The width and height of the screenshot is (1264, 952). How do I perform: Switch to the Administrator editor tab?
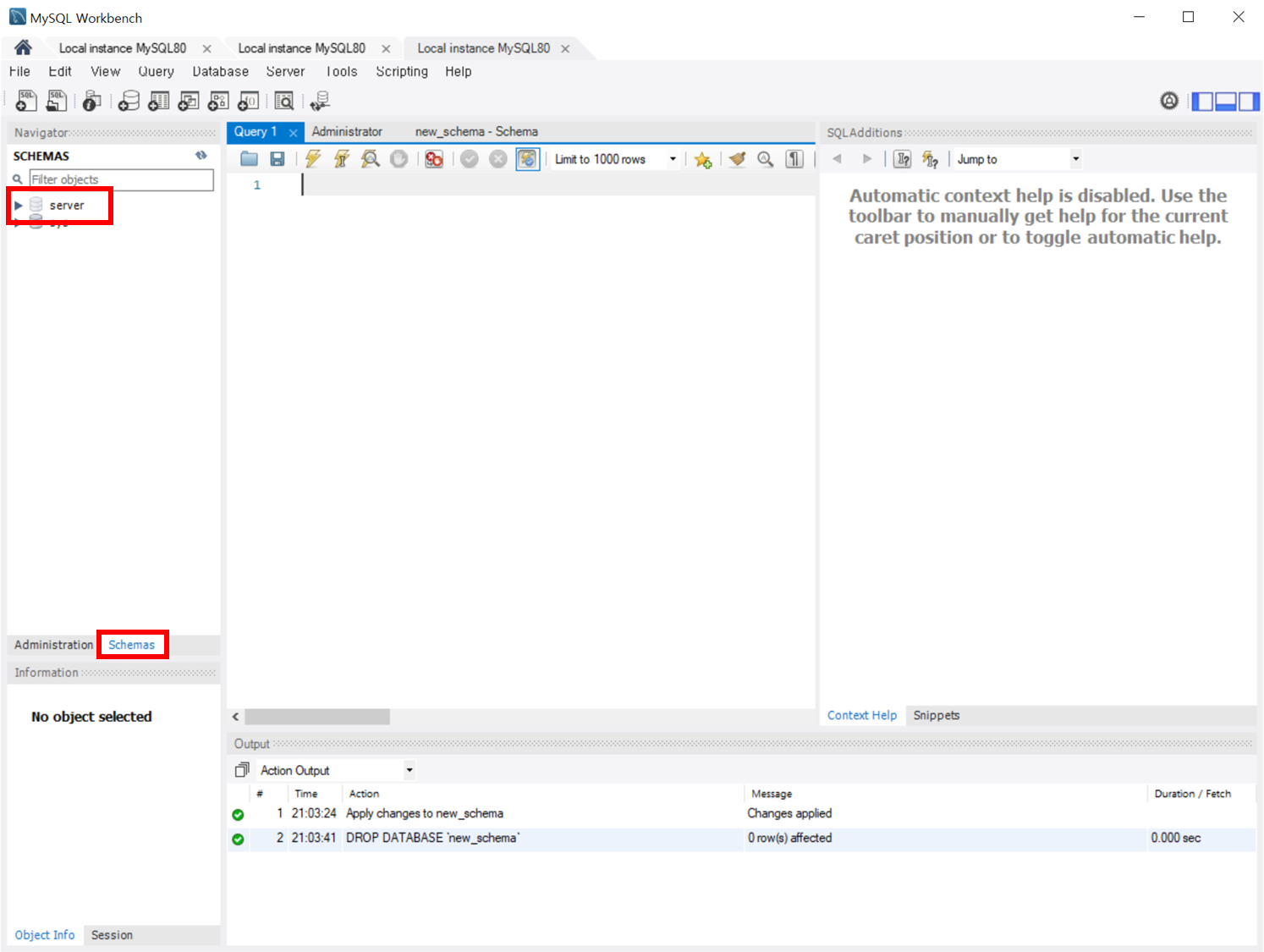point(347,132)
